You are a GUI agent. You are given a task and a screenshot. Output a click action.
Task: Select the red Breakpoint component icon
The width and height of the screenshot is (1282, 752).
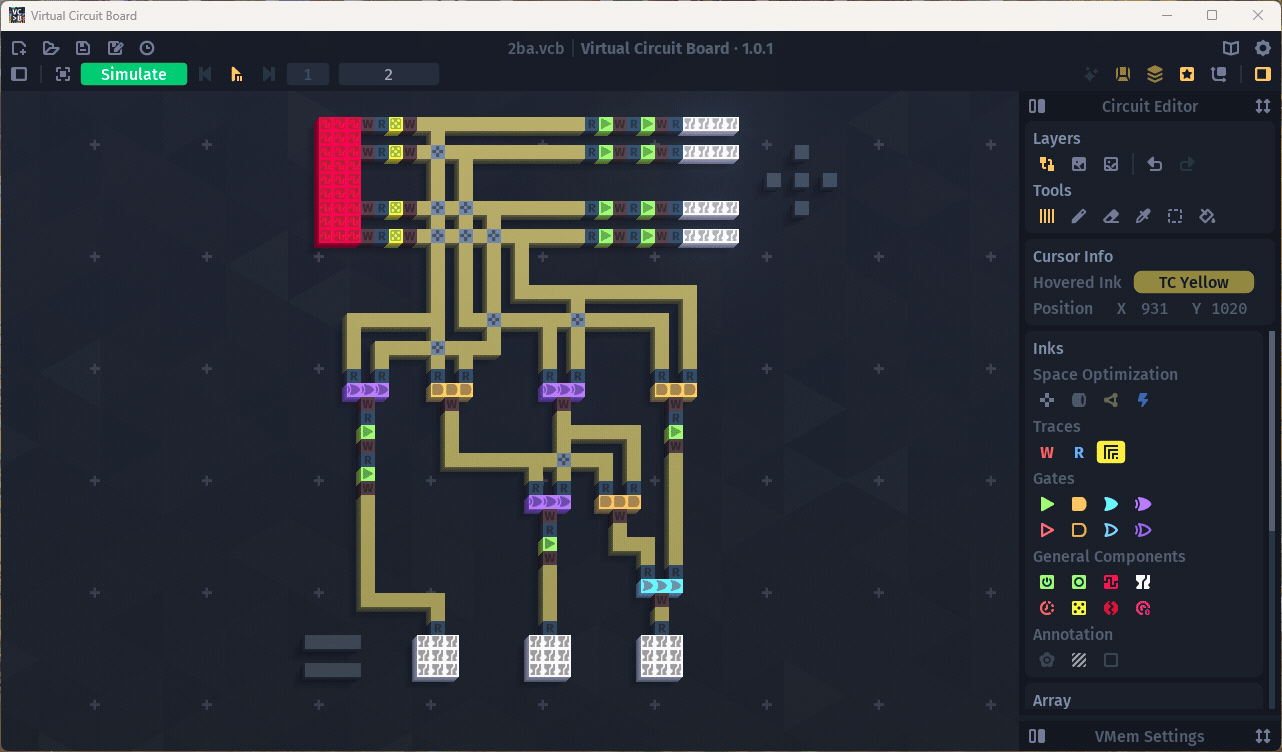pos(1111,608)
